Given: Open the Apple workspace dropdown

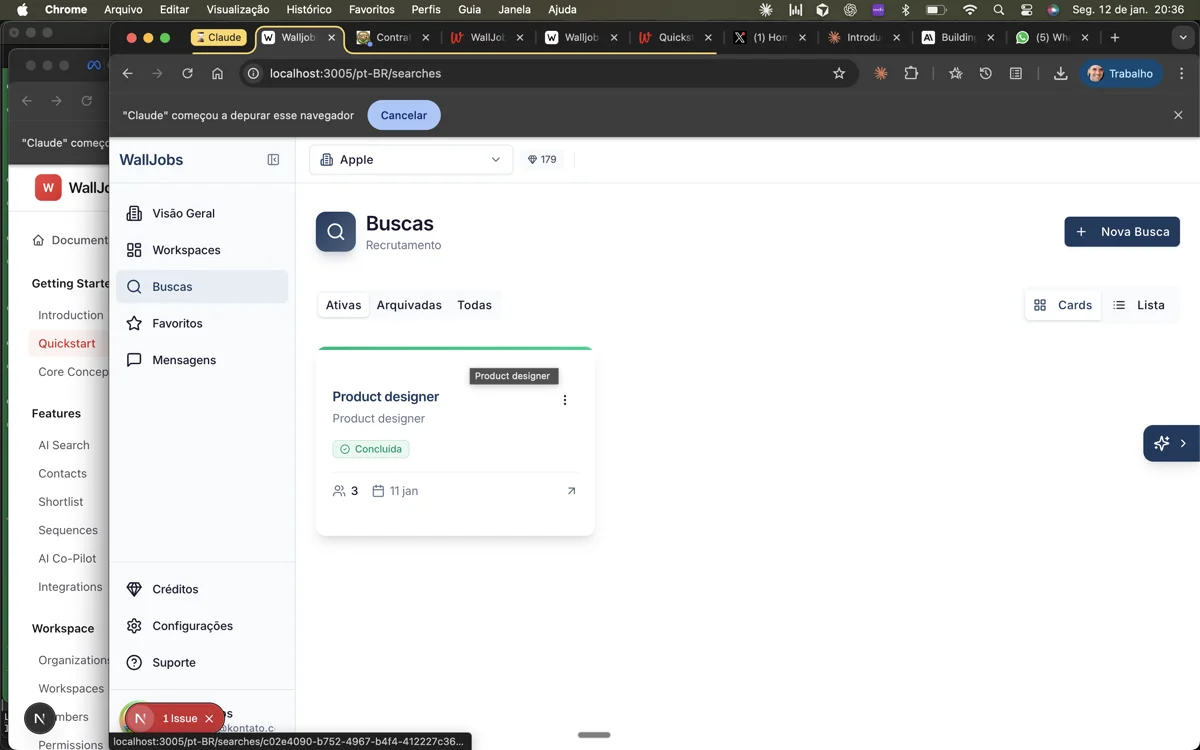Looking at the screenshot, I should tap(410, 159).
